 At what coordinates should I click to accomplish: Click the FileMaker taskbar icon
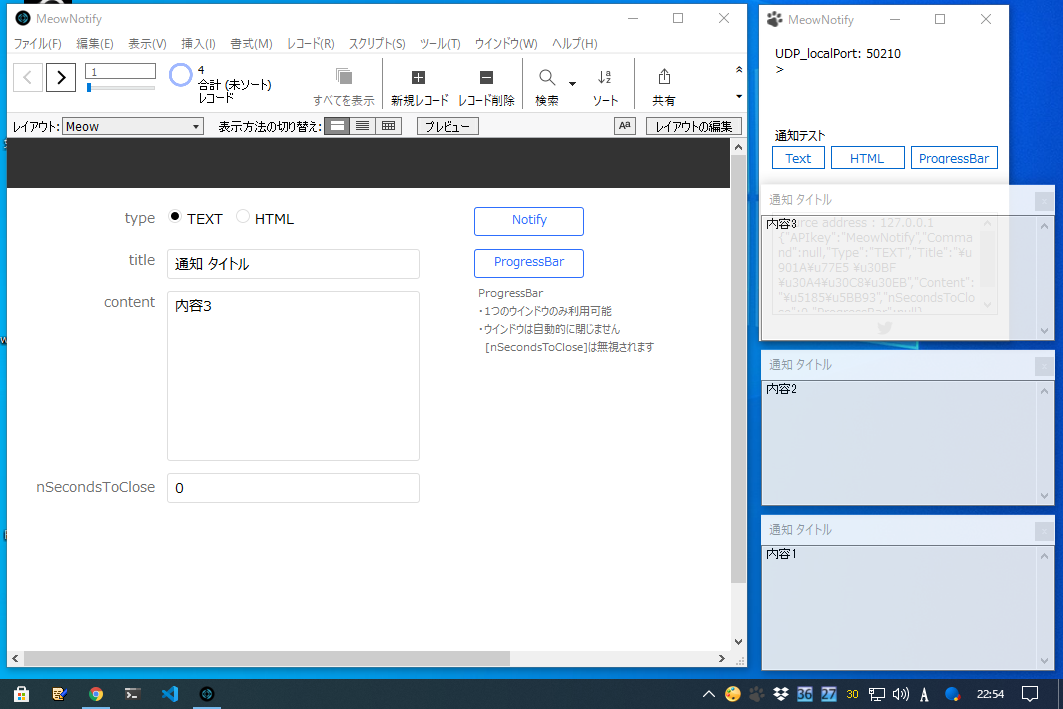207,693
